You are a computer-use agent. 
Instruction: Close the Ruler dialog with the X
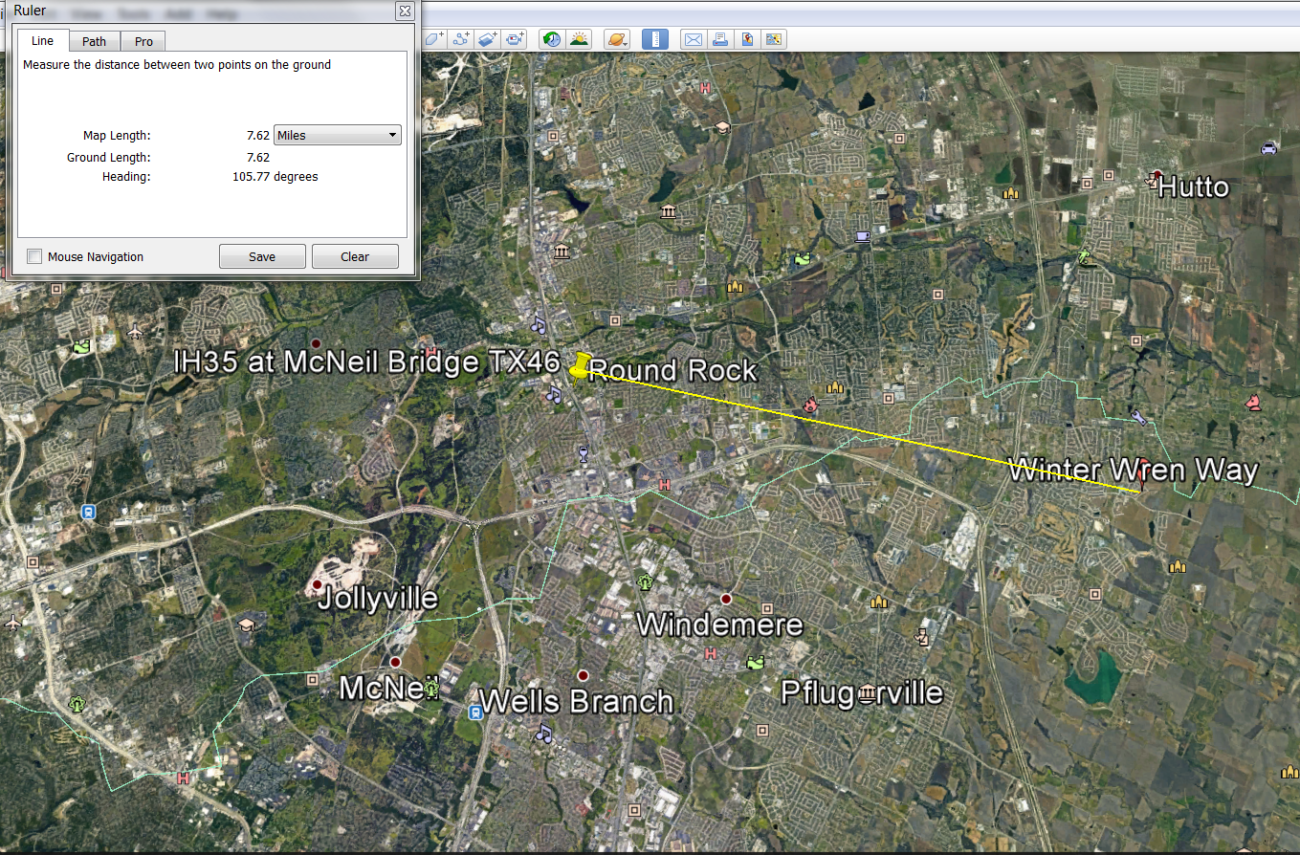(x=404, y=11)
